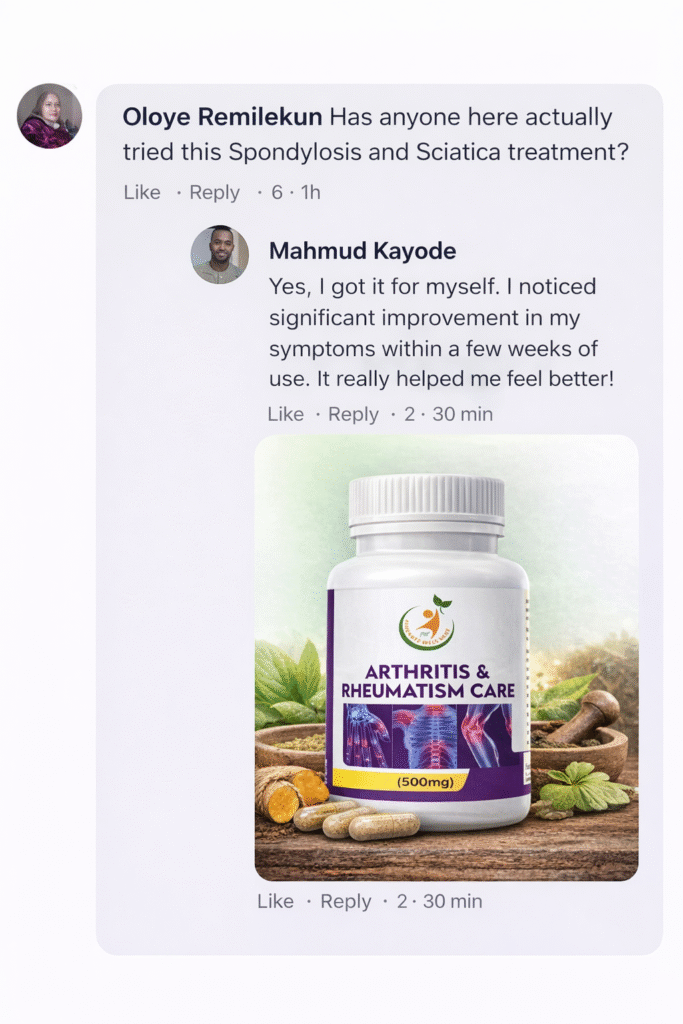
Task: Open the Arthritis & Rheumatism Care bottle image
Action: click(x=447, y=658)
